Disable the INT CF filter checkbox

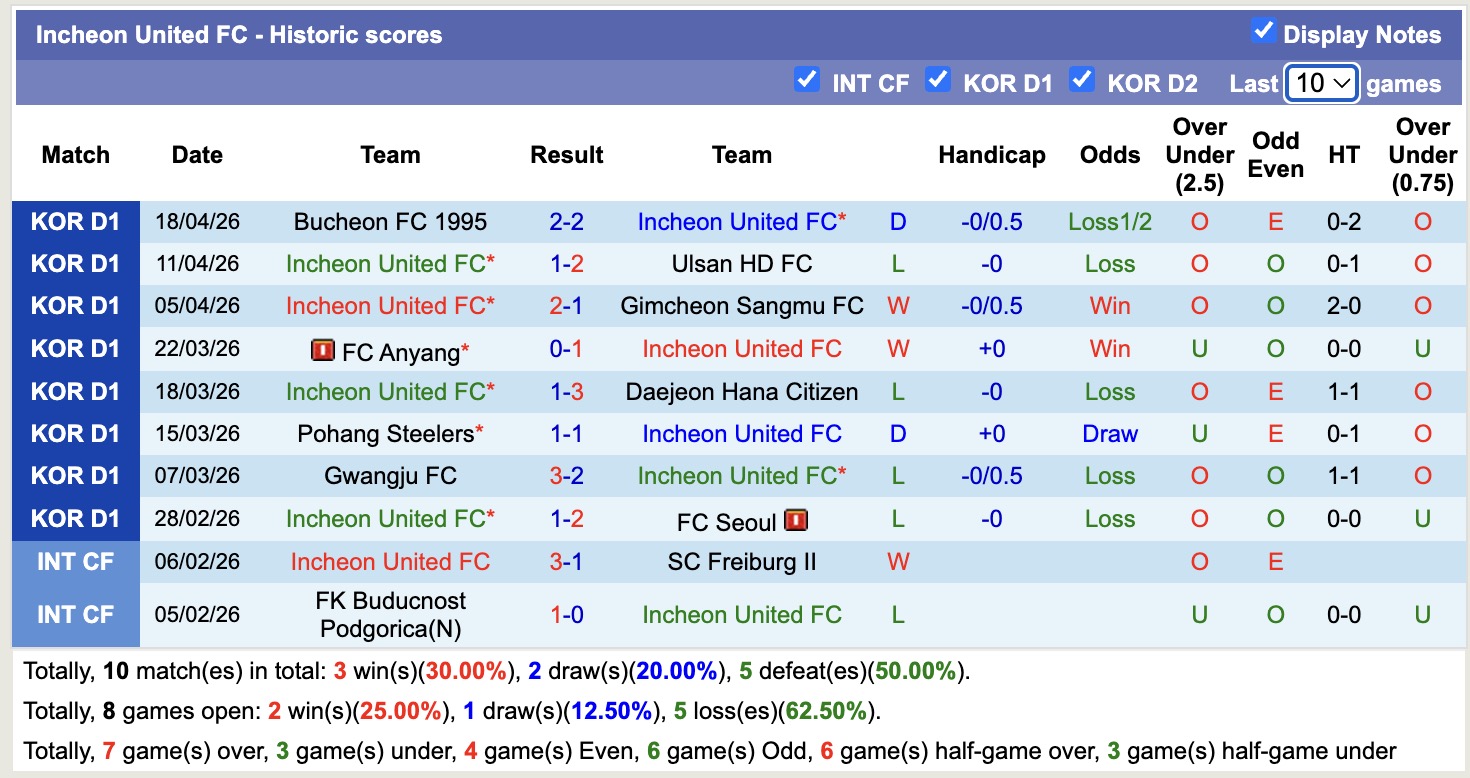[x=807, y=80]
